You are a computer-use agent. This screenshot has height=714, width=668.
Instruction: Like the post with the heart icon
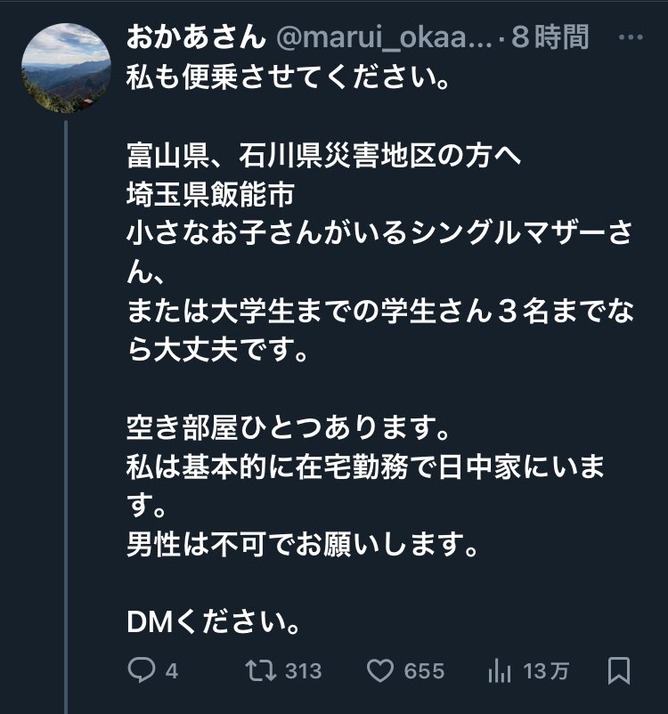tap(380, 670)
